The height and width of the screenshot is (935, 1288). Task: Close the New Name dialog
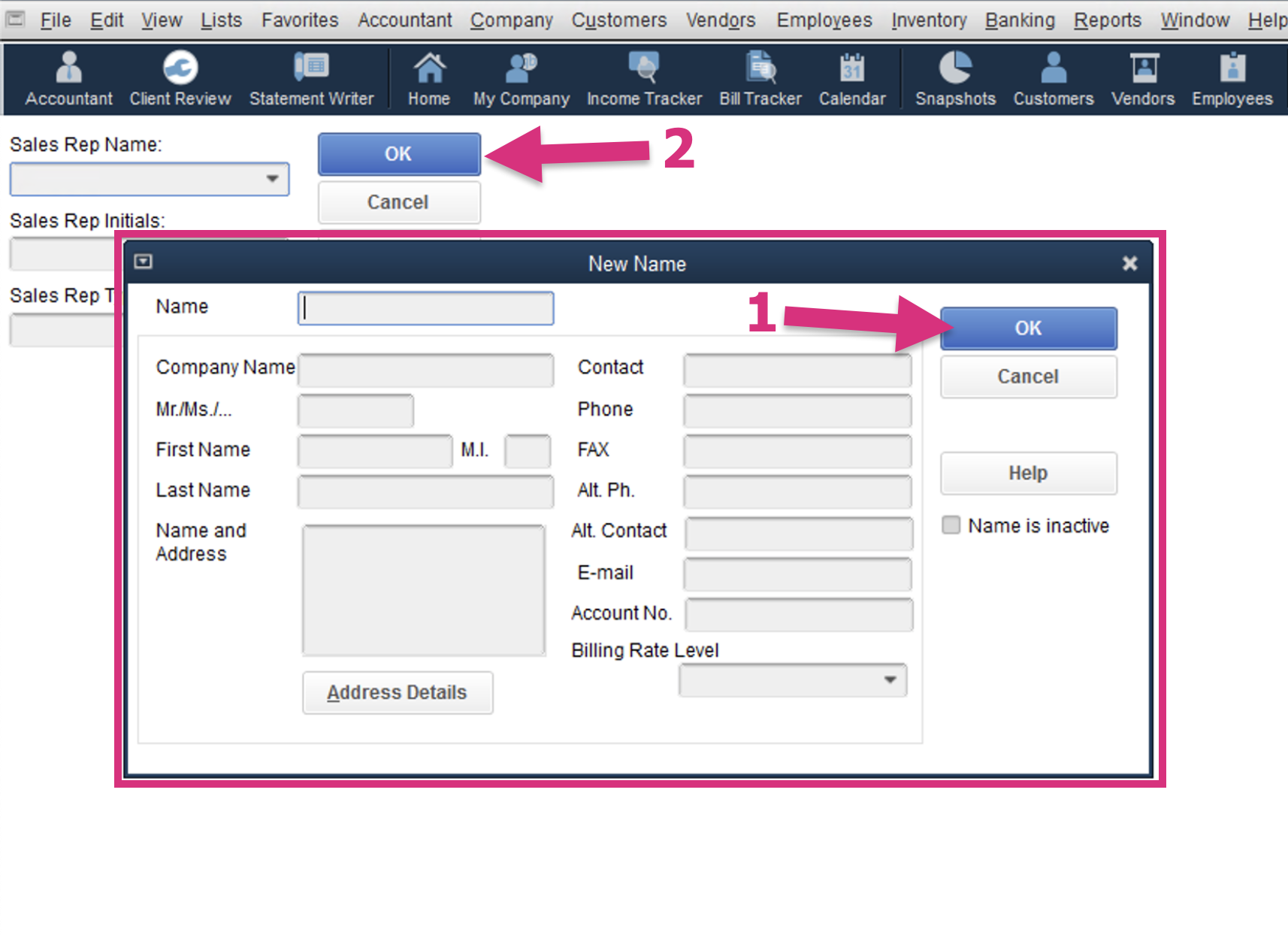pos(1129,263)
